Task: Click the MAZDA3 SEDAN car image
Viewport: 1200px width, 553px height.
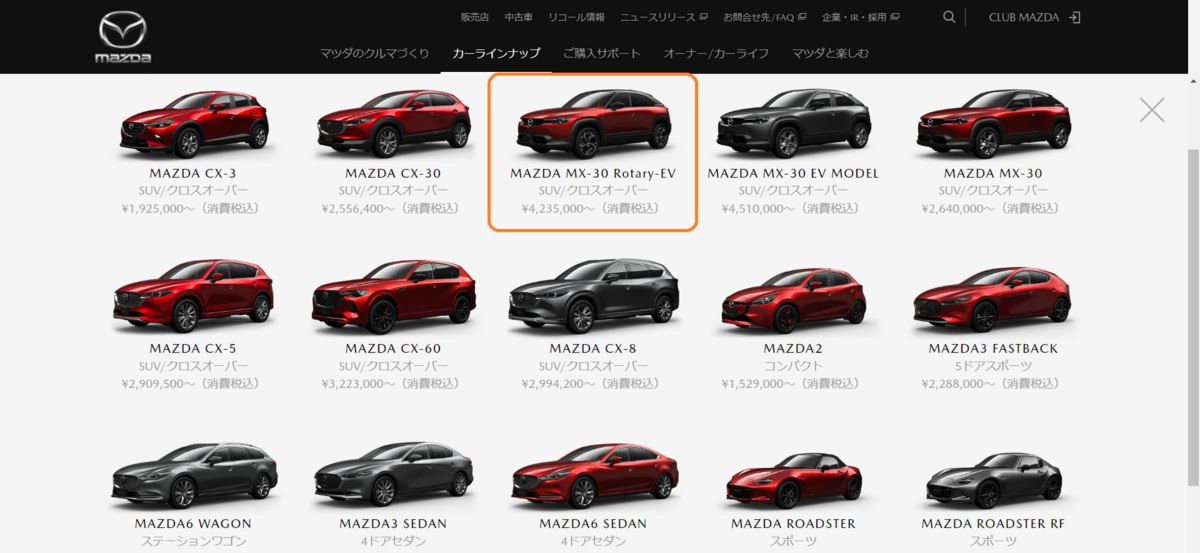Action: [x=393, y=475]
